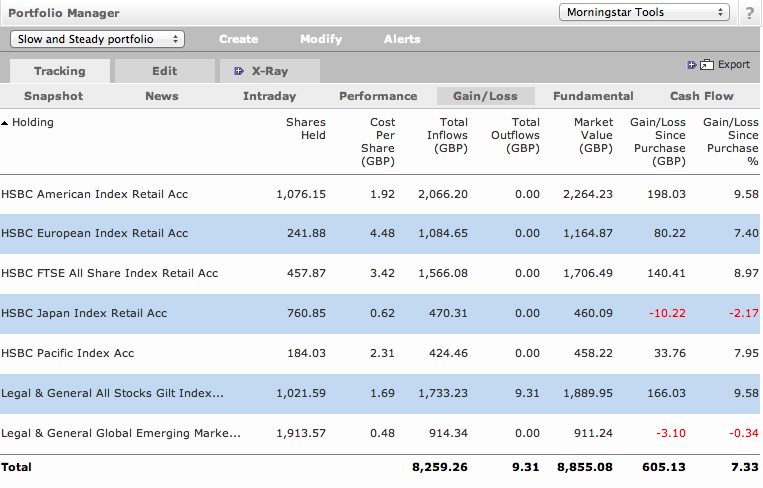Select the Alerts menu item
Viewport: 763px width, 488px height.
click(x=402, y=39)
